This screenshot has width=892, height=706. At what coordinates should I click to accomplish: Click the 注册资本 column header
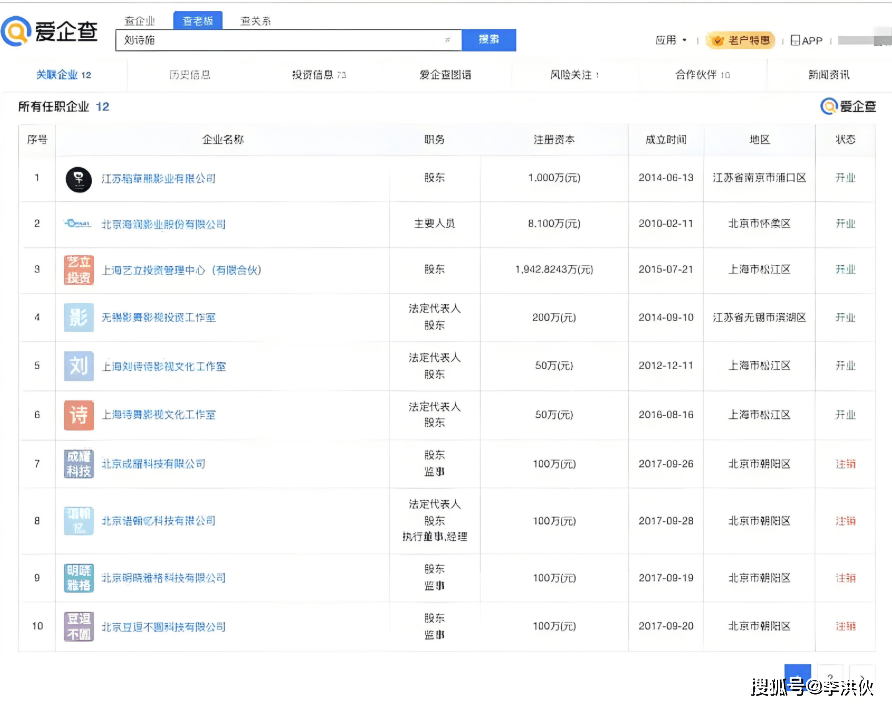pos(554,139)
